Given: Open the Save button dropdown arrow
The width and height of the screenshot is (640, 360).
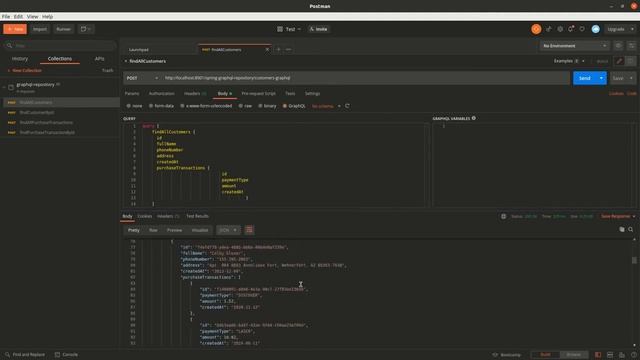Looking at the screenshot, I should click(631, 78).
